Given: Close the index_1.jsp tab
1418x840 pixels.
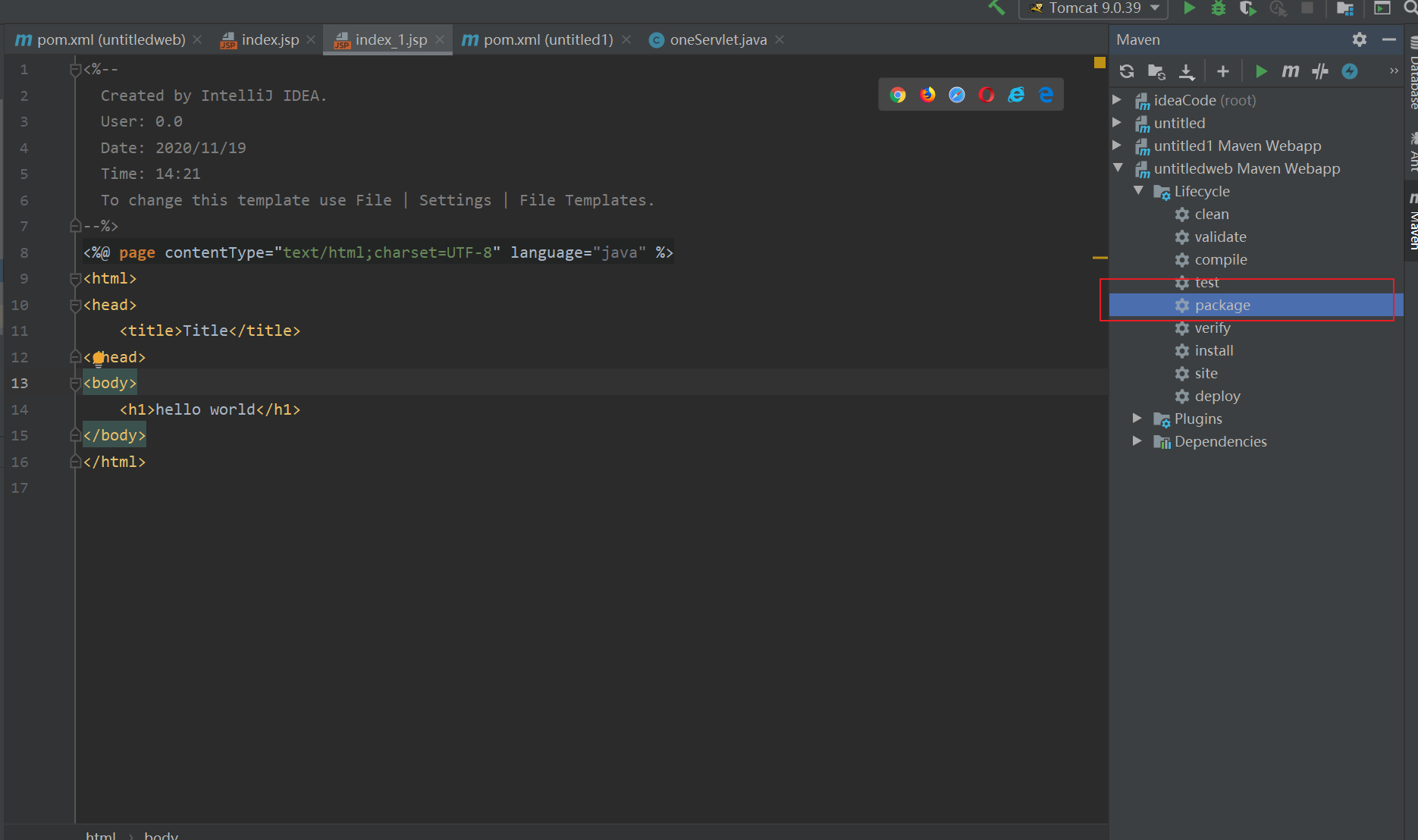Looking at the screenshot, I should click(x=440, y=39).
